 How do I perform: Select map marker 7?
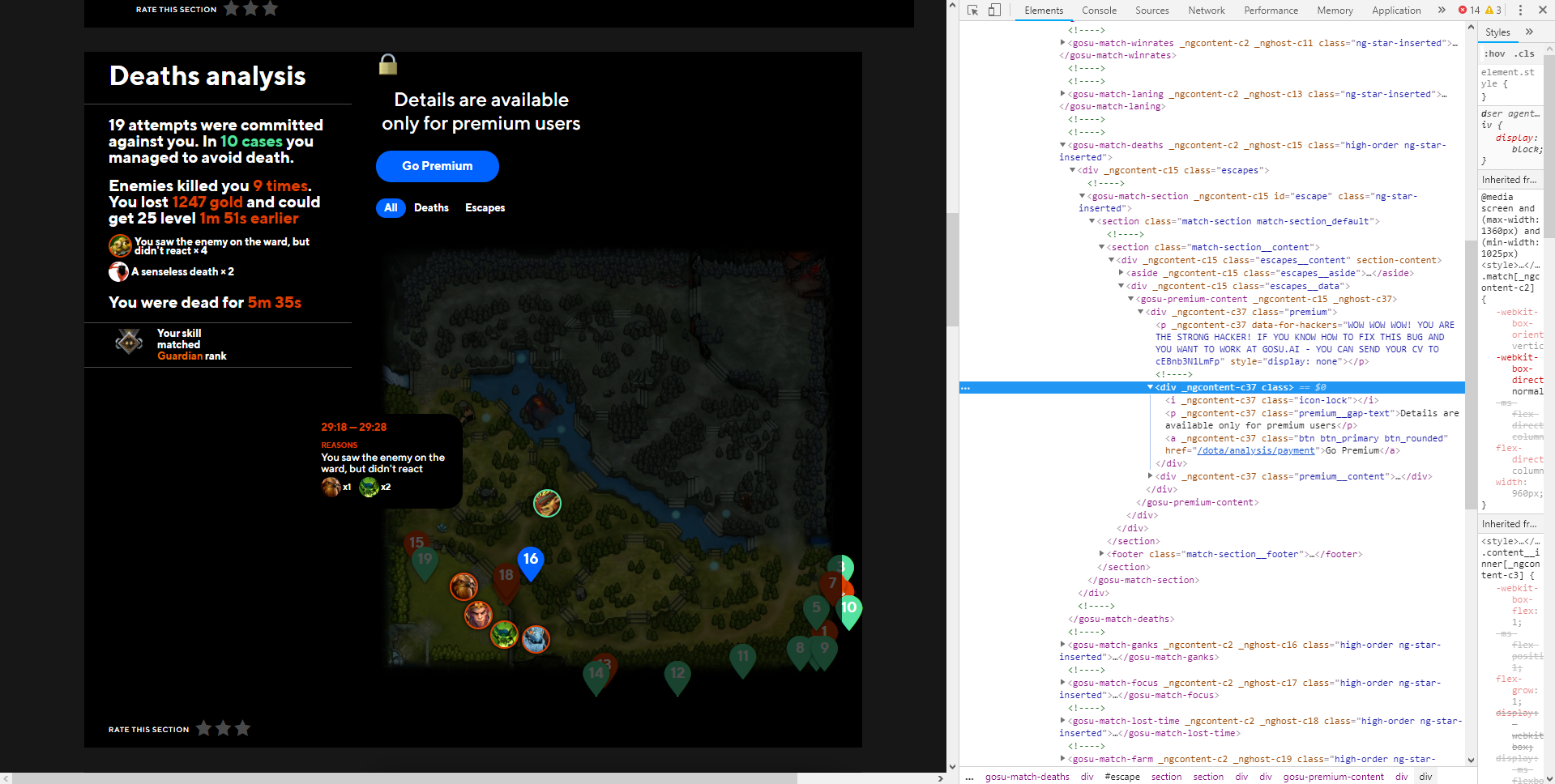(832, 587)
